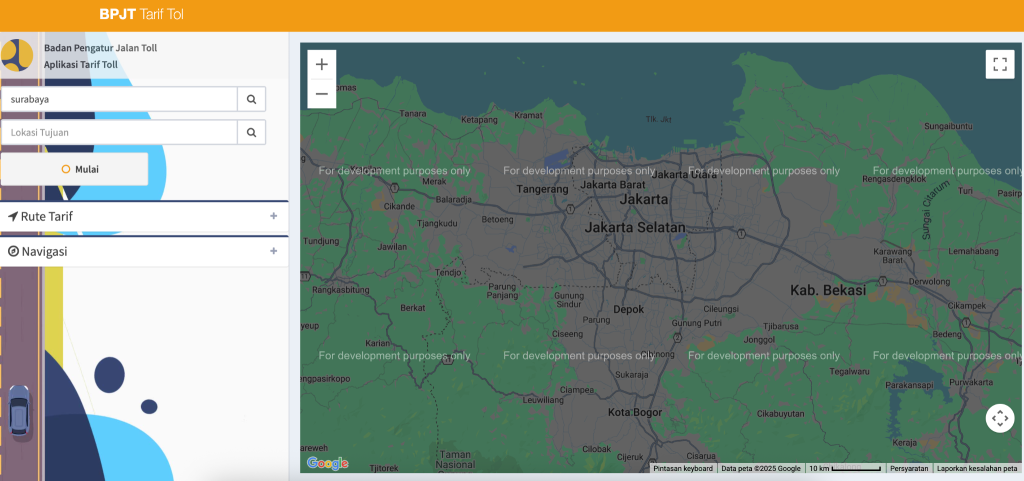Open the Rute Tarif section header
This screenshot has width=1024, height=481.
point(47,216)
